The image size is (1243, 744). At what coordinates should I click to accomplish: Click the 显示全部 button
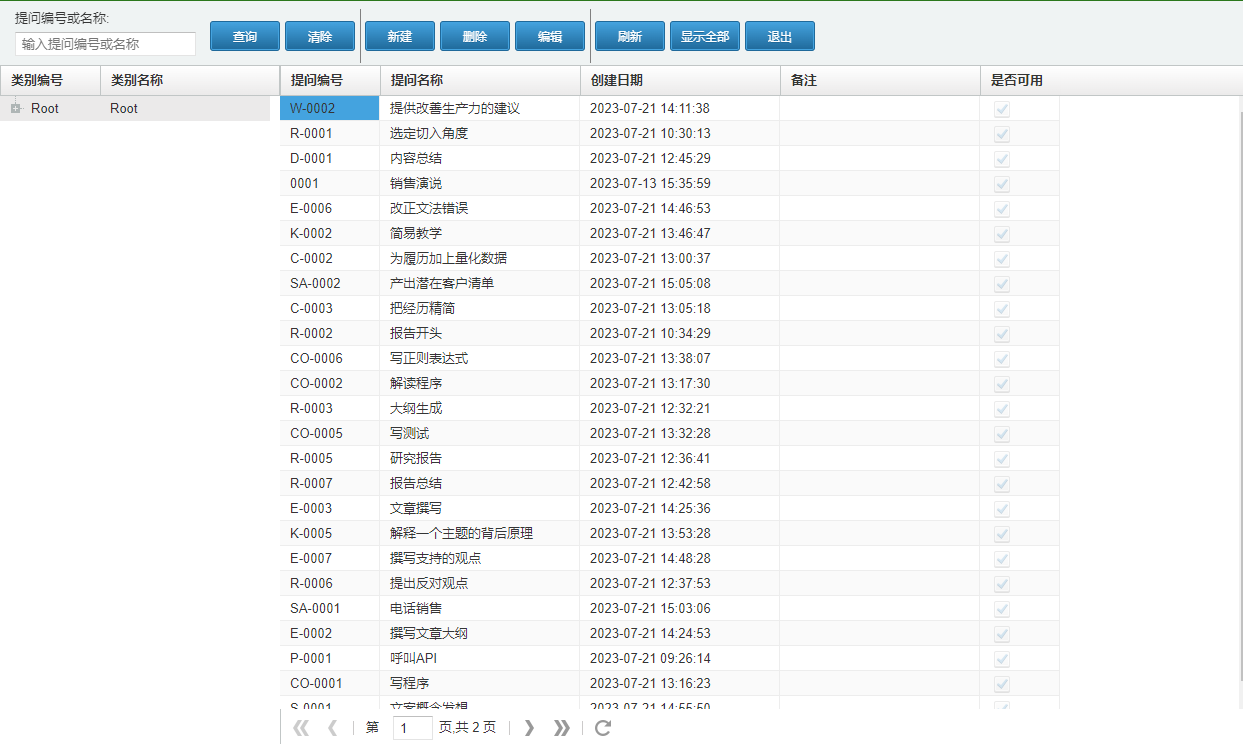coord(705,36)
